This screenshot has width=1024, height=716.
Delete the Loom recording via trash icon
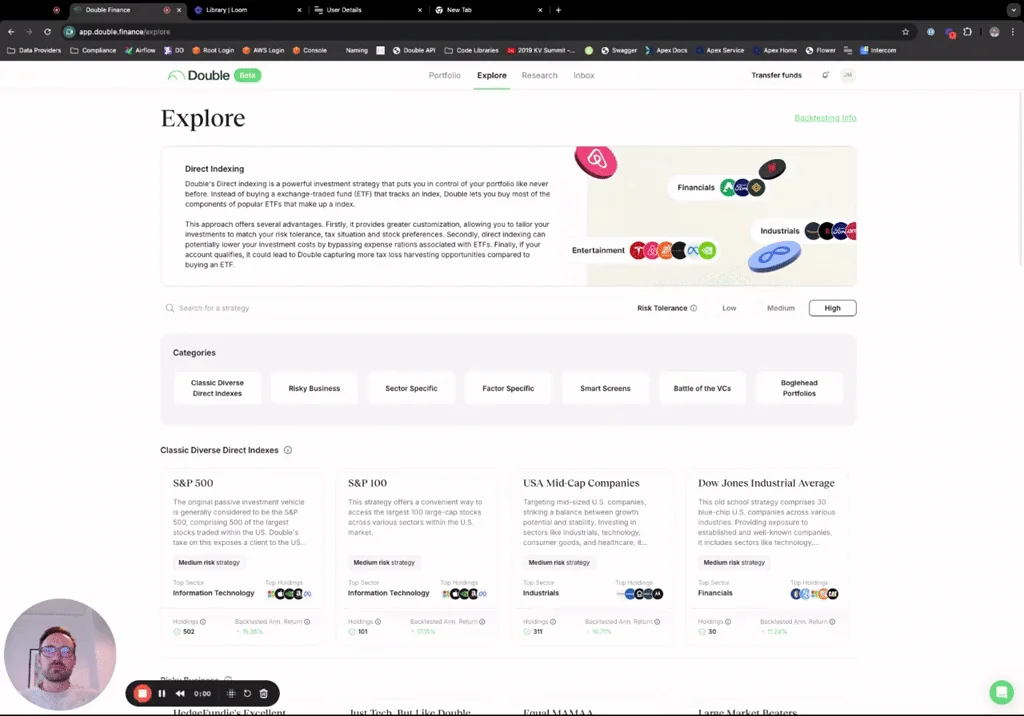pos(263,692)
